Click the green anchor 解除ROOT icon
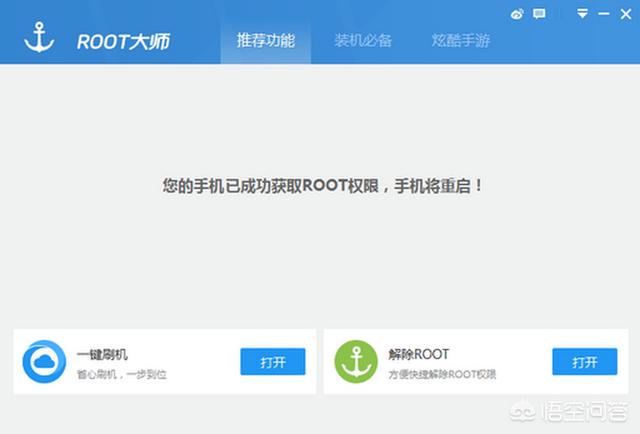This screenshot has height=434, width=640. click(356, 362)
